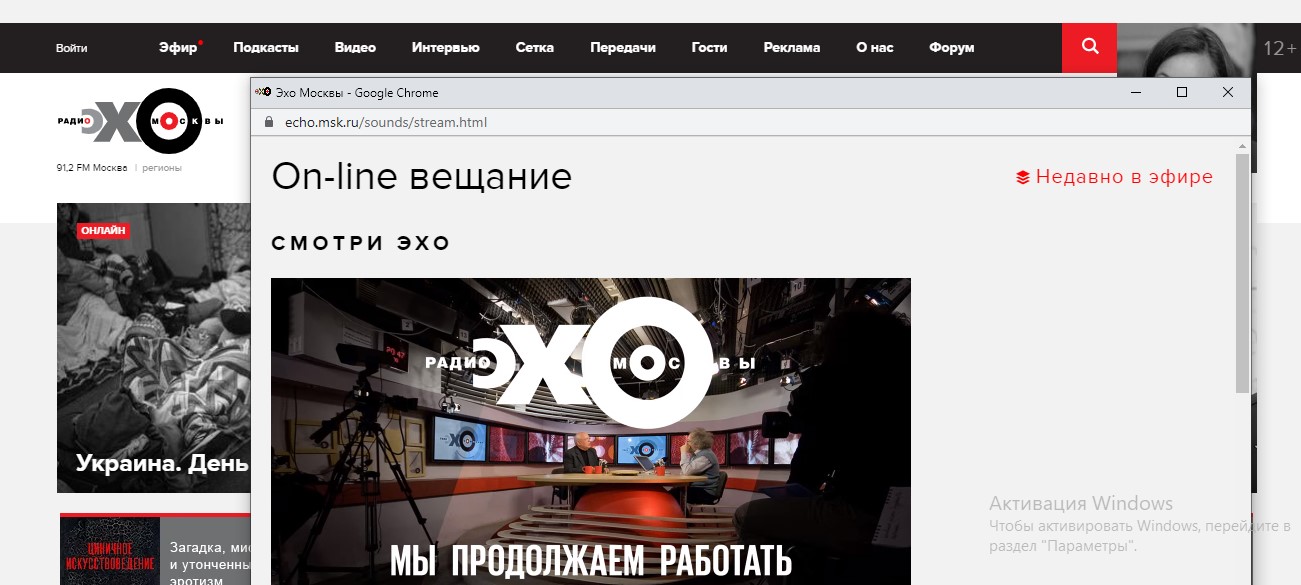Click the red search magnifier icon
The width and height of the screenshot is (1301, 585).
click(x=1089, y=47)
